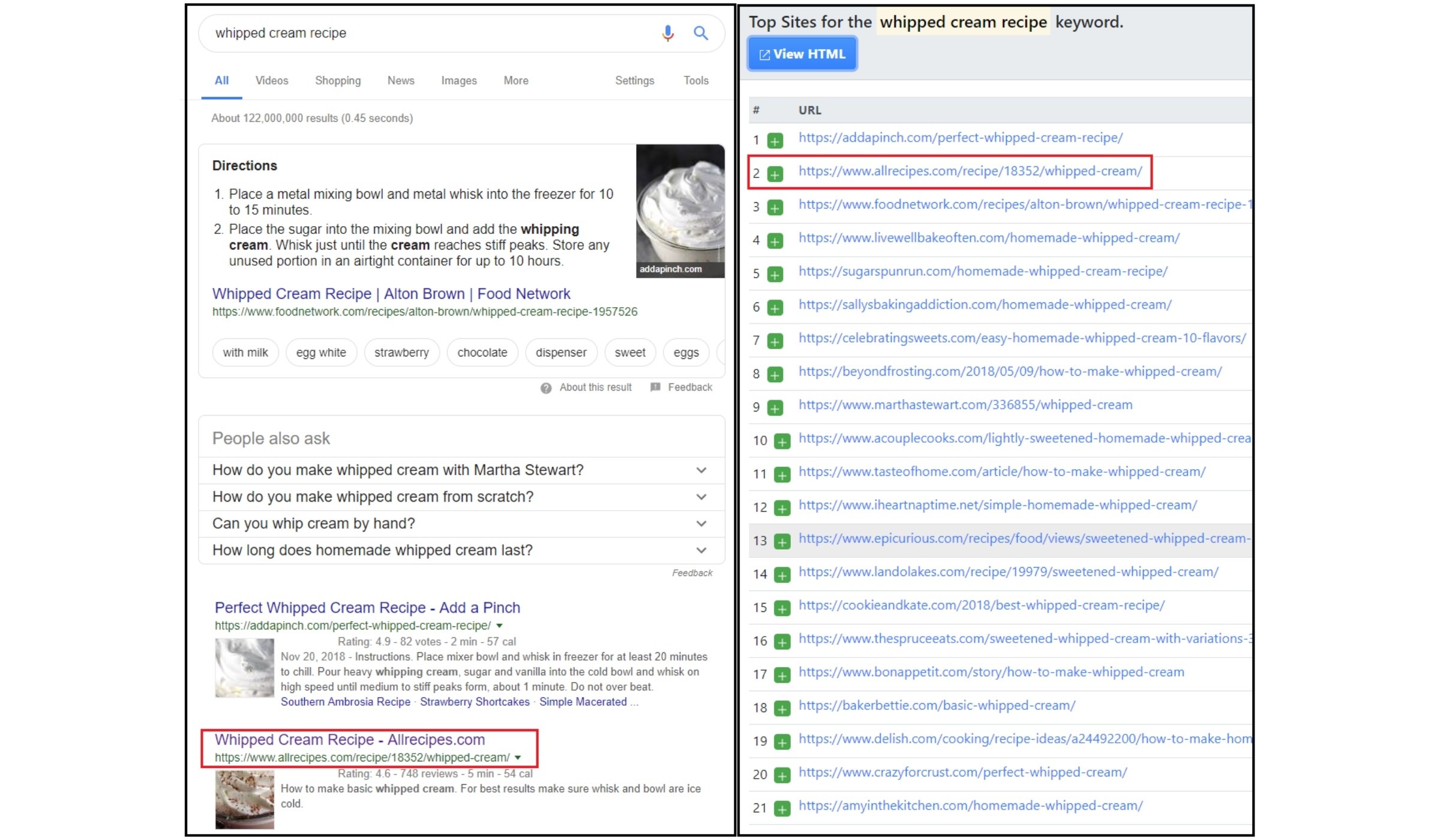Click the plus icon for bakerbettie row
The width and height of the screenshot is (1440, 840).
782,709
